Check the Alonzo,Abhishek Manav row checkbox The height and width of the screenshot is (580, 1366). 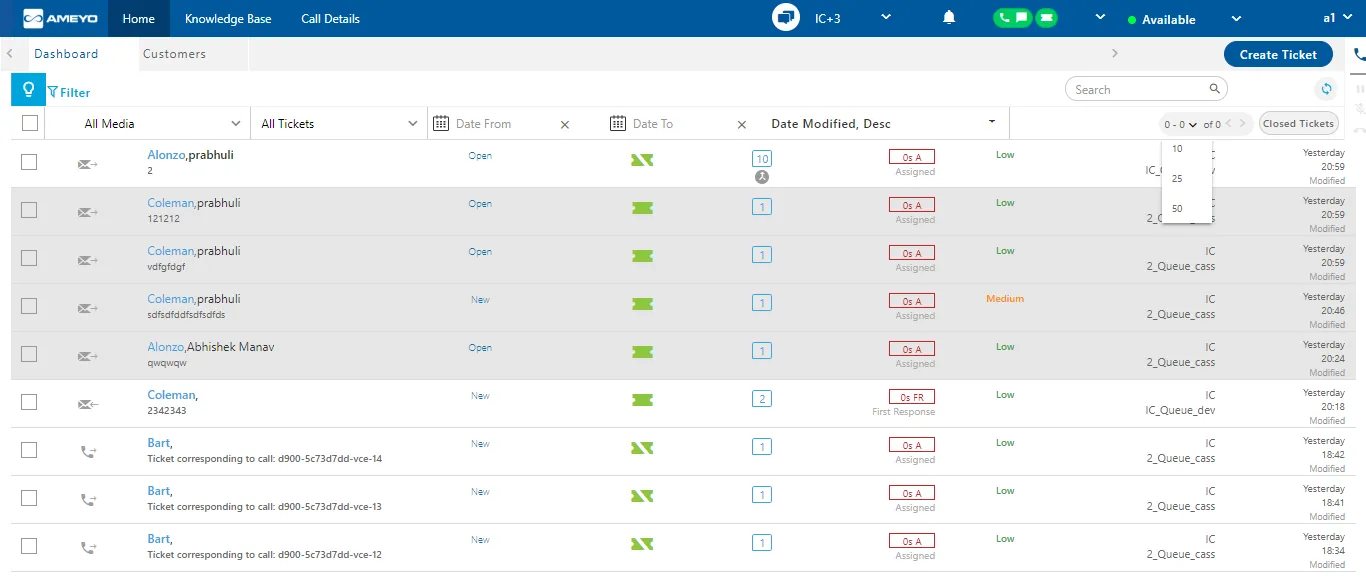pyautogui.click(x=29, y=354)
